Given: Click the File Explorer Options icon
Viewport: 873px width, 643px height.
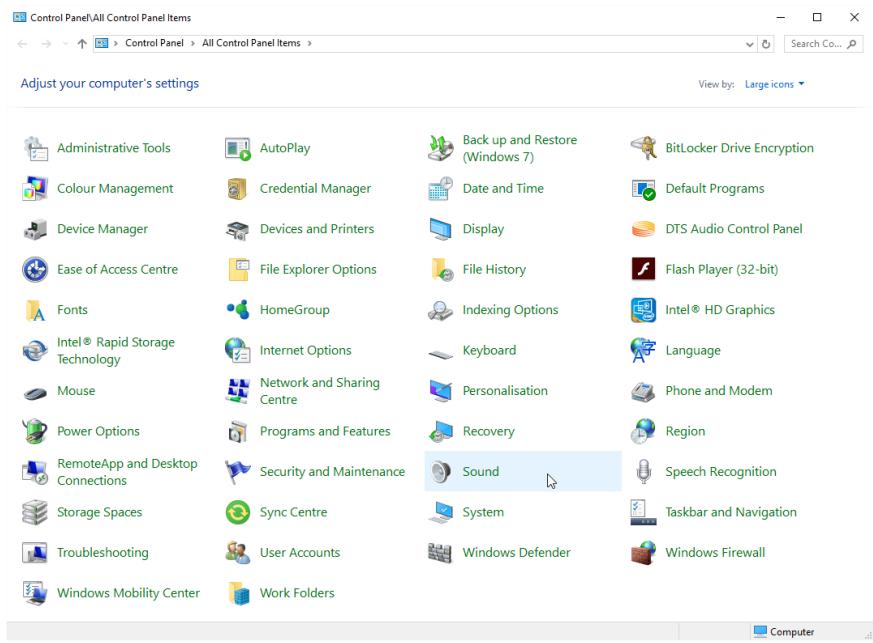Looking at the screenshot, I should 238,269.
